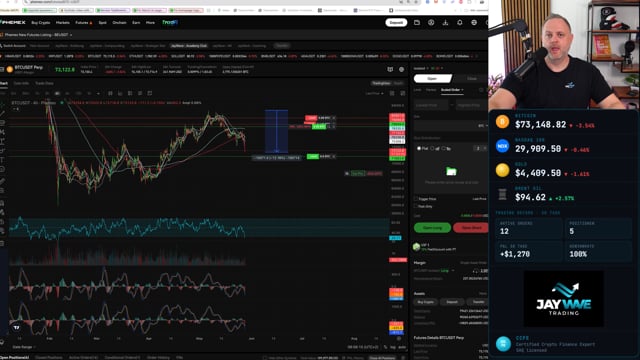The width and height of the screenshot is (640, 360).
Task: Toggle log scale on chart
Action: point(393,347)
